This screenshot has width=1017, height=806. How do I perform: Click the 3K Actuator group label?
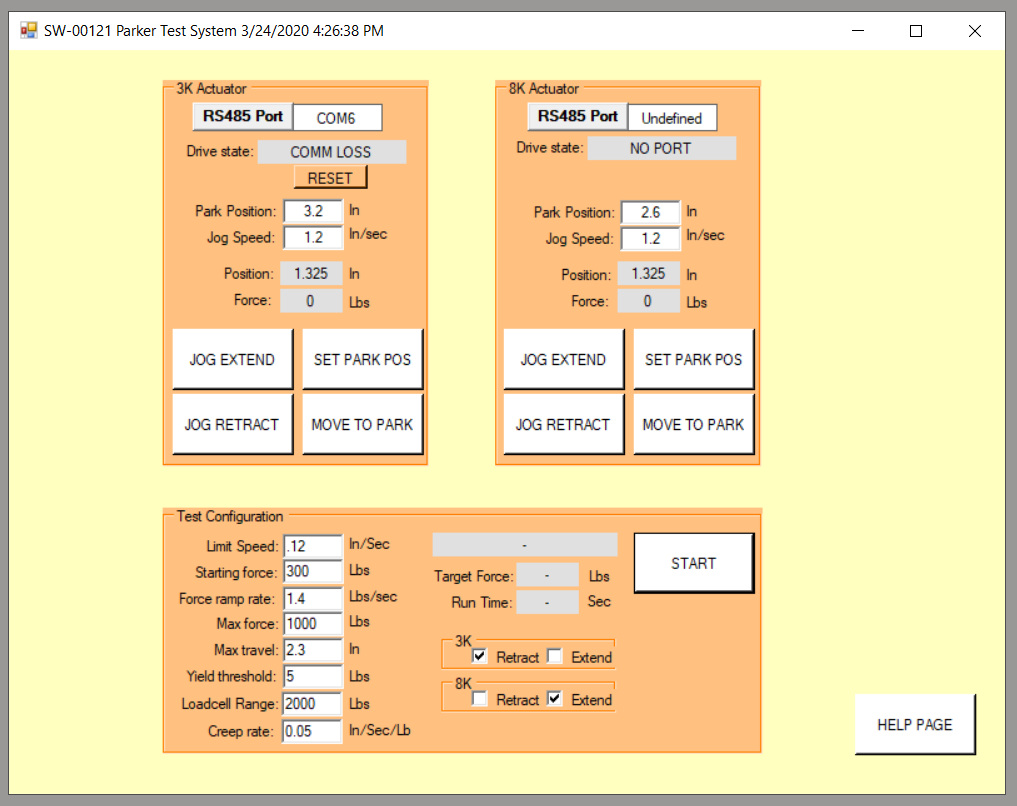(x=211, y=88)
